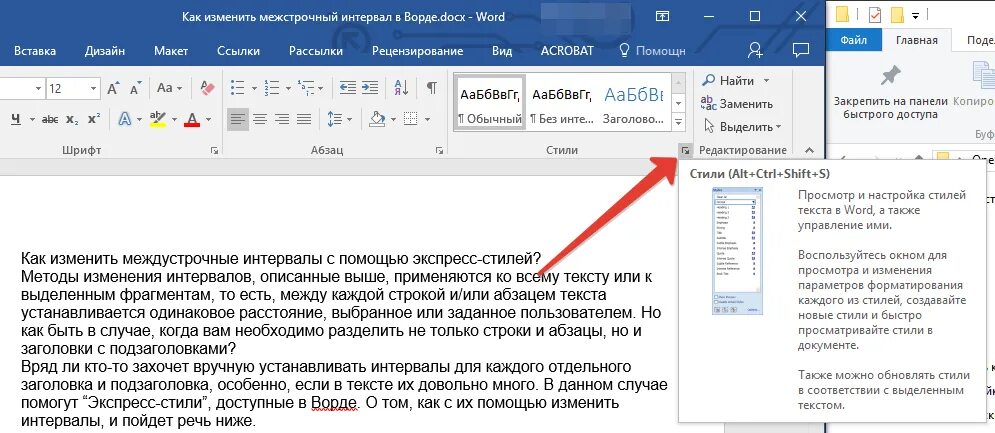Open the Абзац dialog launcher
This screenshot has height=433, width=995.
pyautogui.click(x=439, y=150)
